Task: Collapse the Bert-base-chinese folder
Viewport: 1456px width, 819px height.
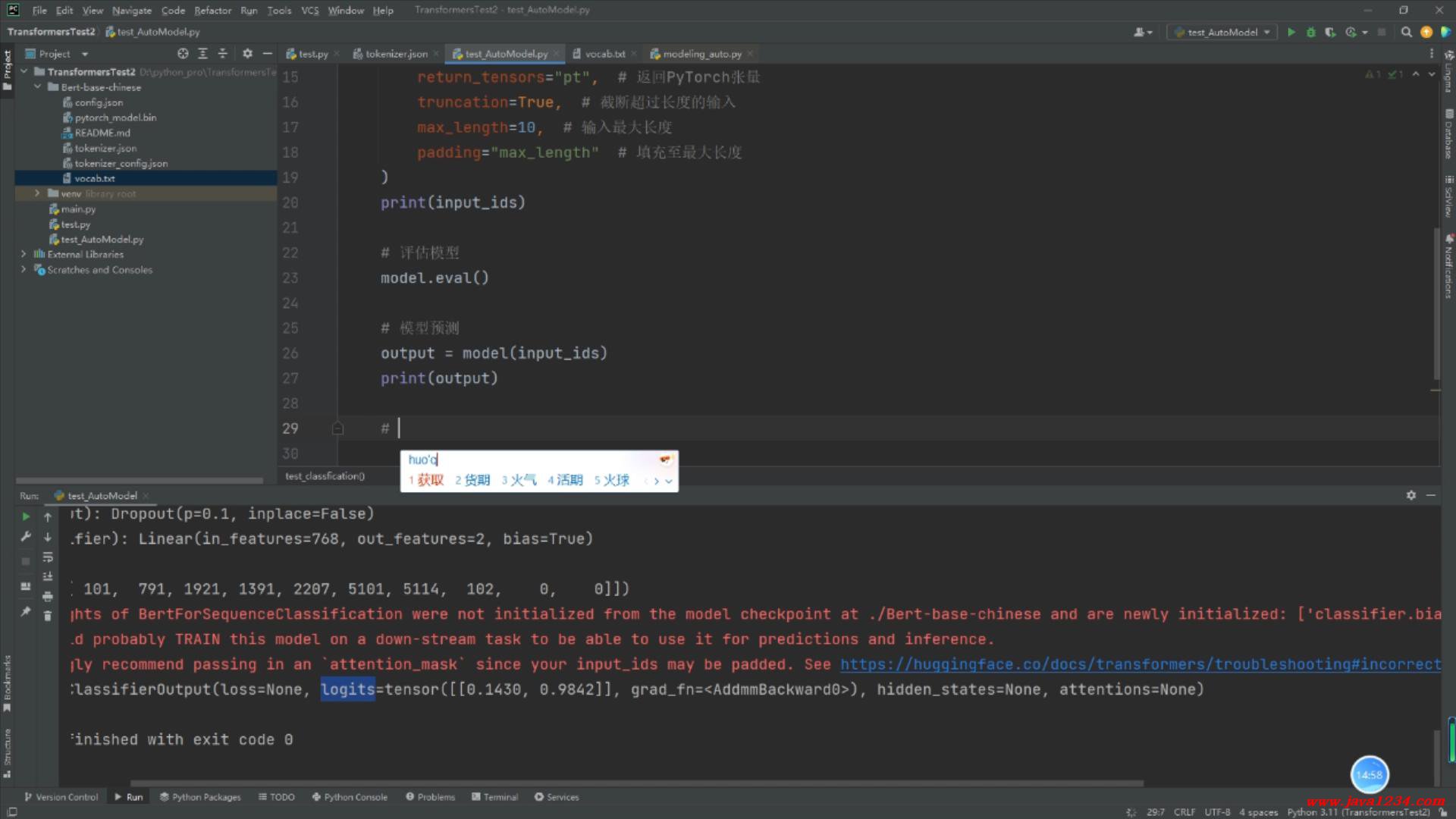Action: (x=36, y=87)
